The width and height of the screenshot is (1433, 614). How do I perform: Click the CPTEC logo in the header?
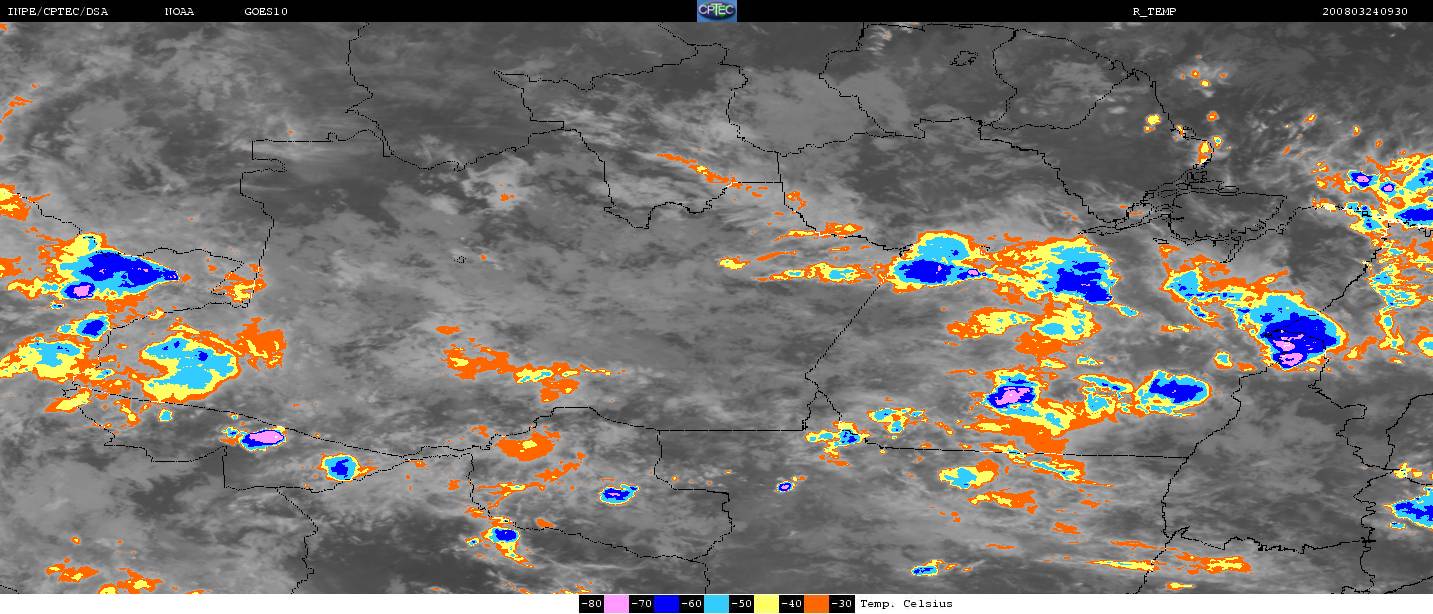[x=716, y=11]
